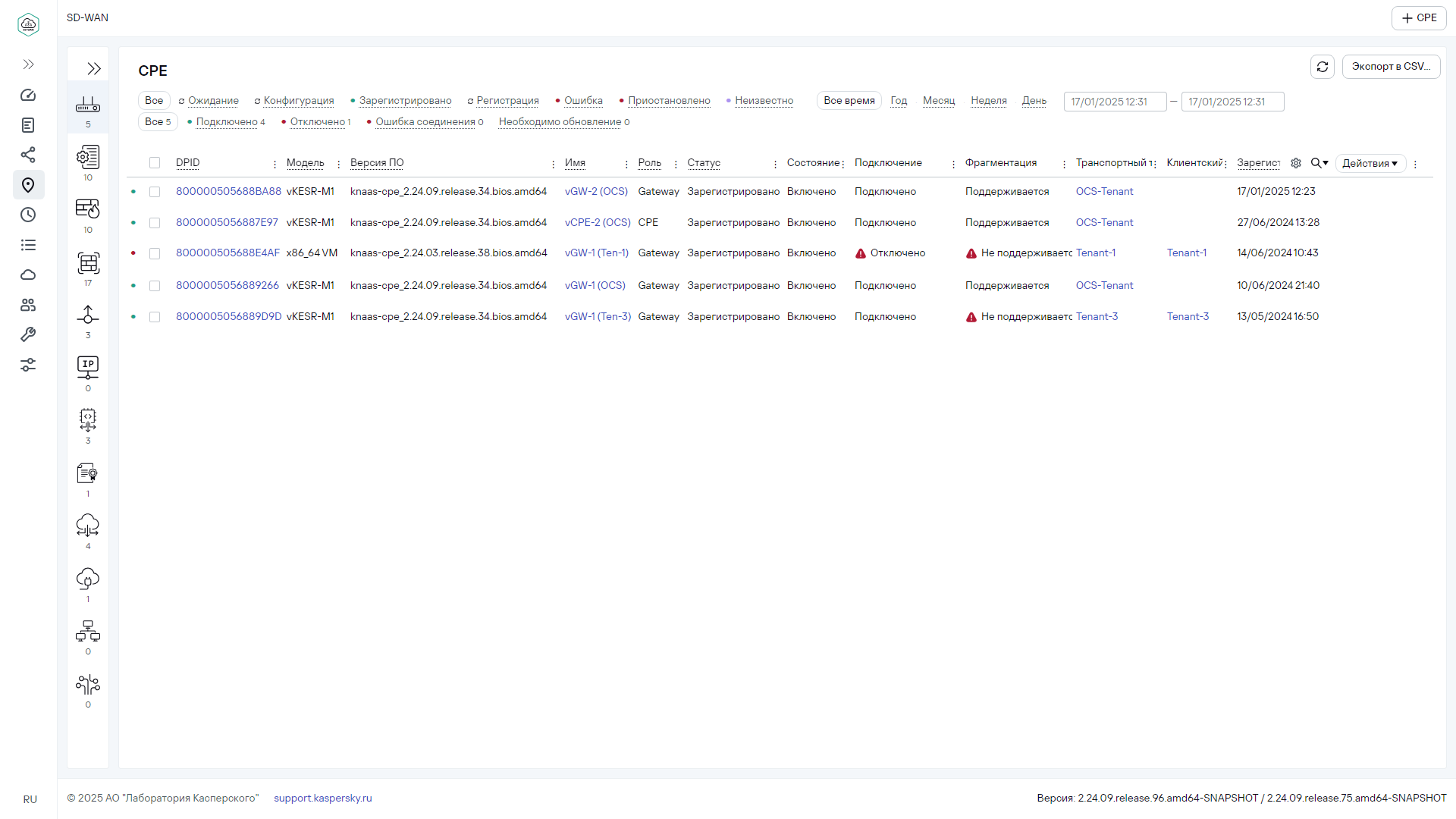Tick checkbox for row 8000005056889266
This screenshot has width=1456, height=819.
tap(155, 286)
